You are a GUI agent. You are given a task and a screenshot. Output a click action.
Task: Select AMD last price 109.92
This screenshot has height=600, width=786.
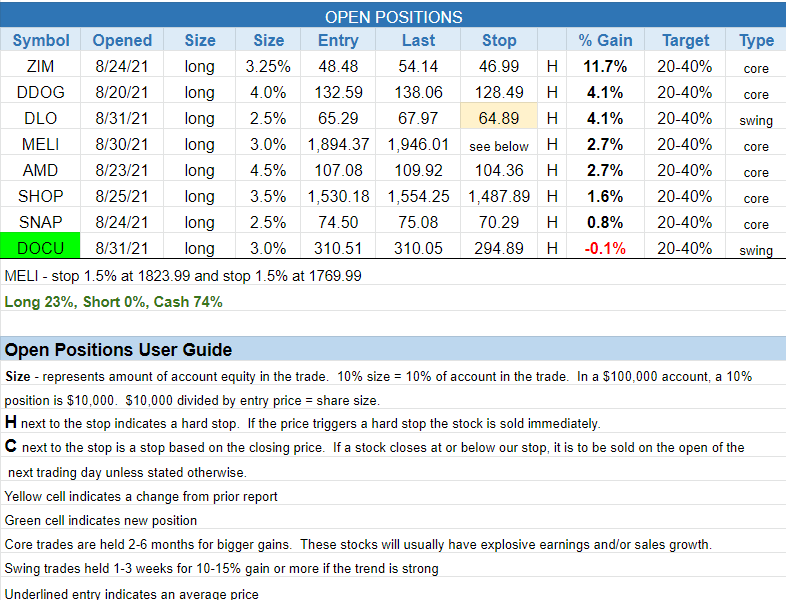(x=418, y=170)
